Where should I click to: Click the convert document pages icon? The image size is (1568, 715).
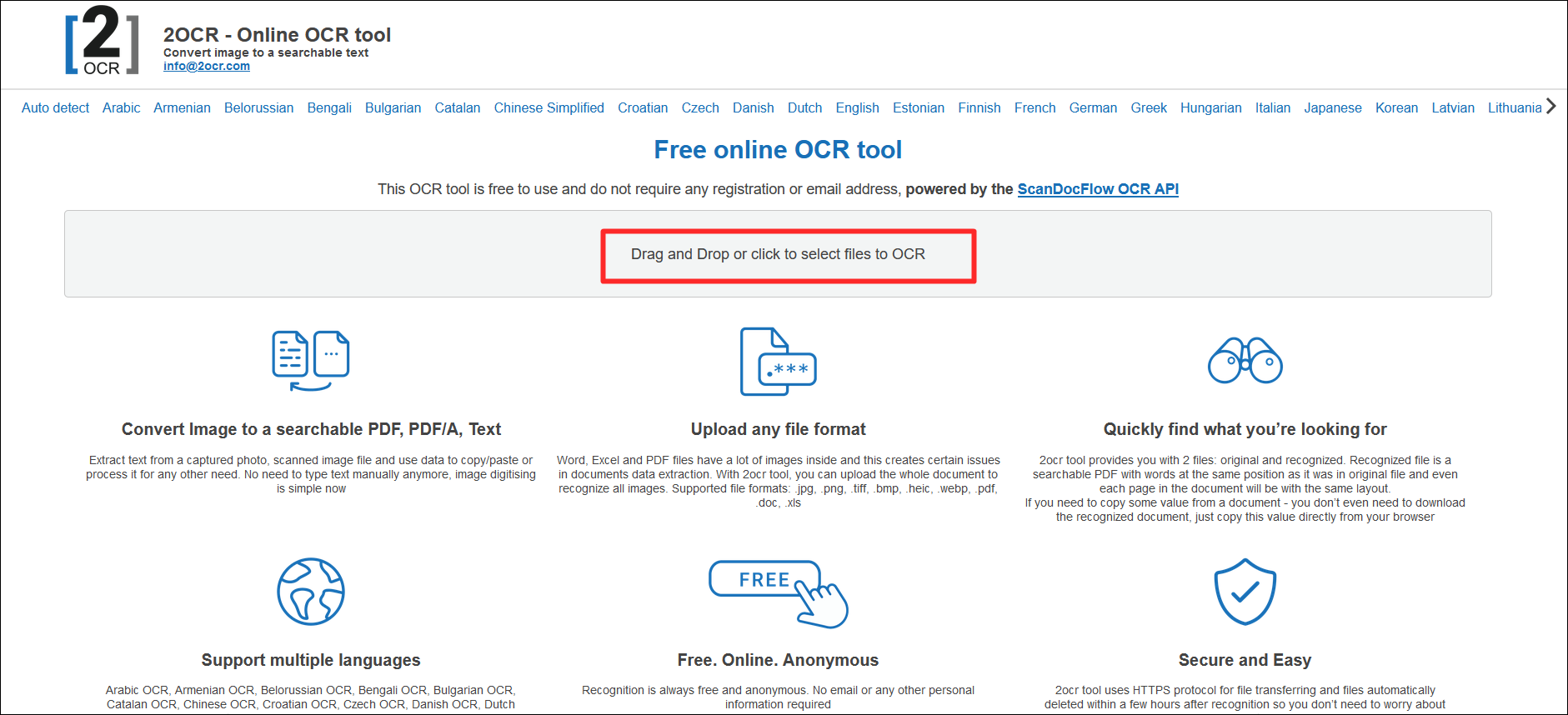[x=311, y=360]
